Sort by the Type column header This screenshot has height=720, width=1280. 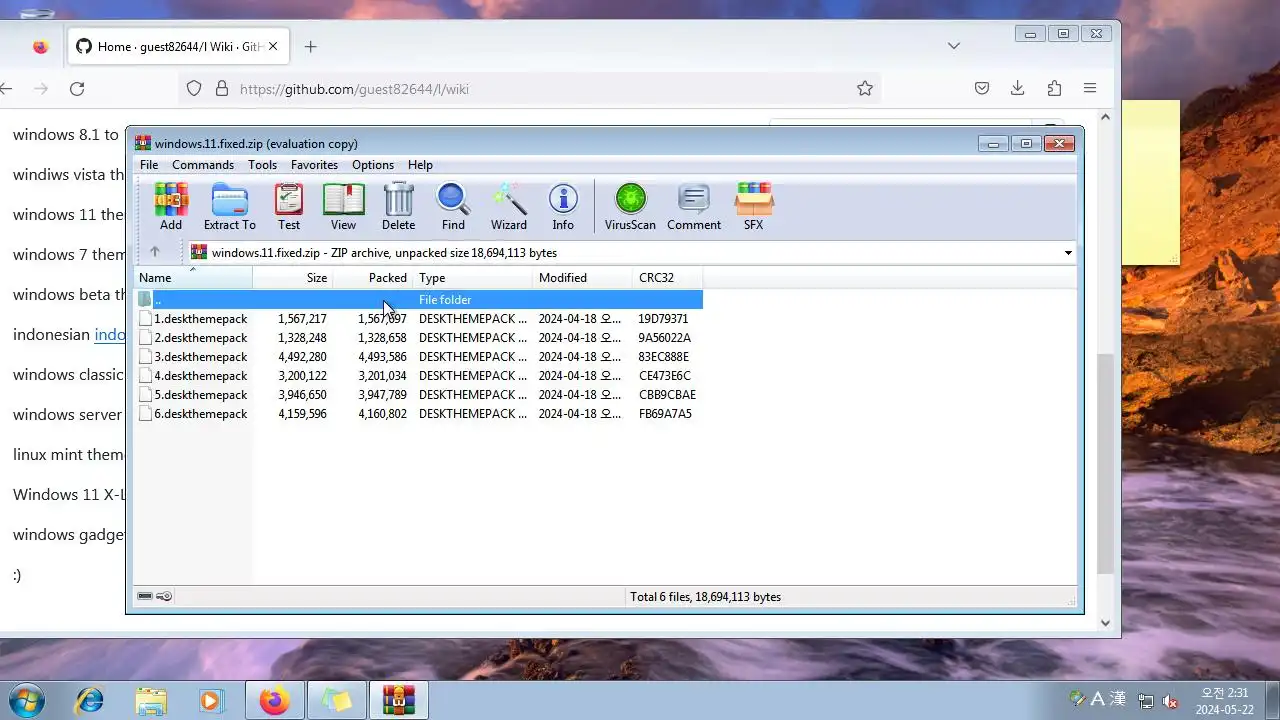(473, 278)
